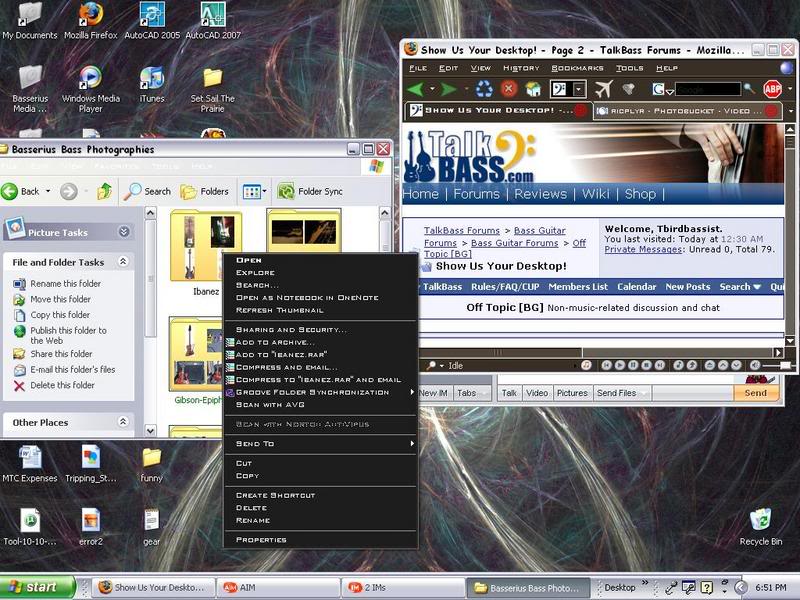
Task: Click the green Forward arrow in Firefox
Action: [x=448, y=89]
